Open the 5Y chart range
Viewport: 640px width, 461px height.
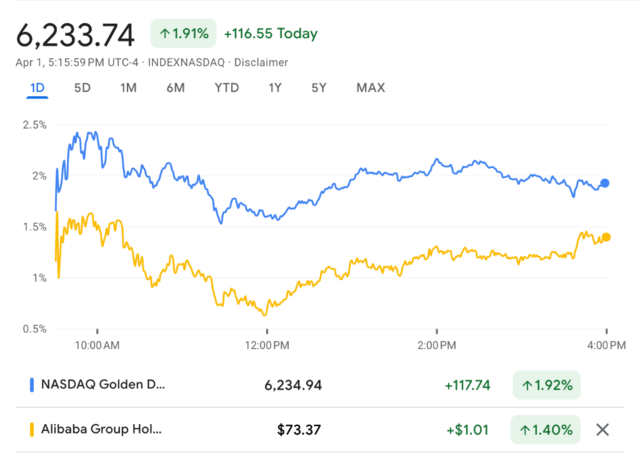(x=319, y=88)
